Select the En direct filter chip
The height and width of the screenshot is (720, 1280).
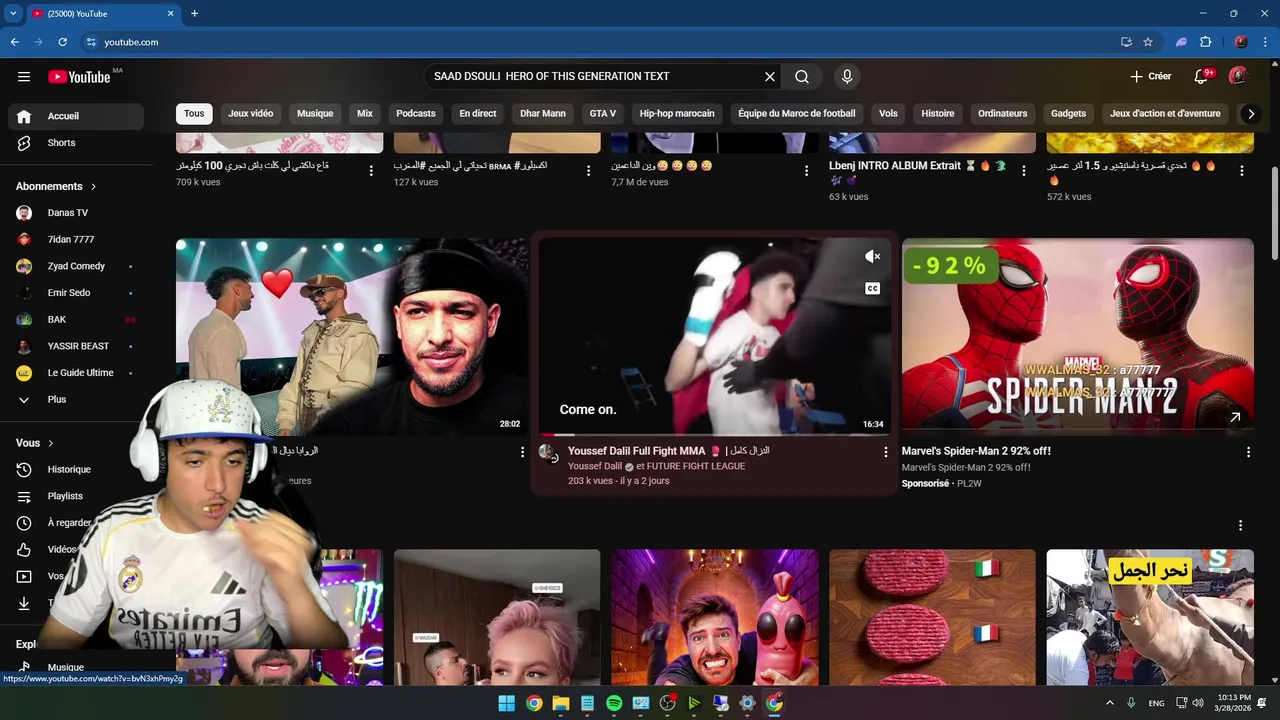(478, 114)
